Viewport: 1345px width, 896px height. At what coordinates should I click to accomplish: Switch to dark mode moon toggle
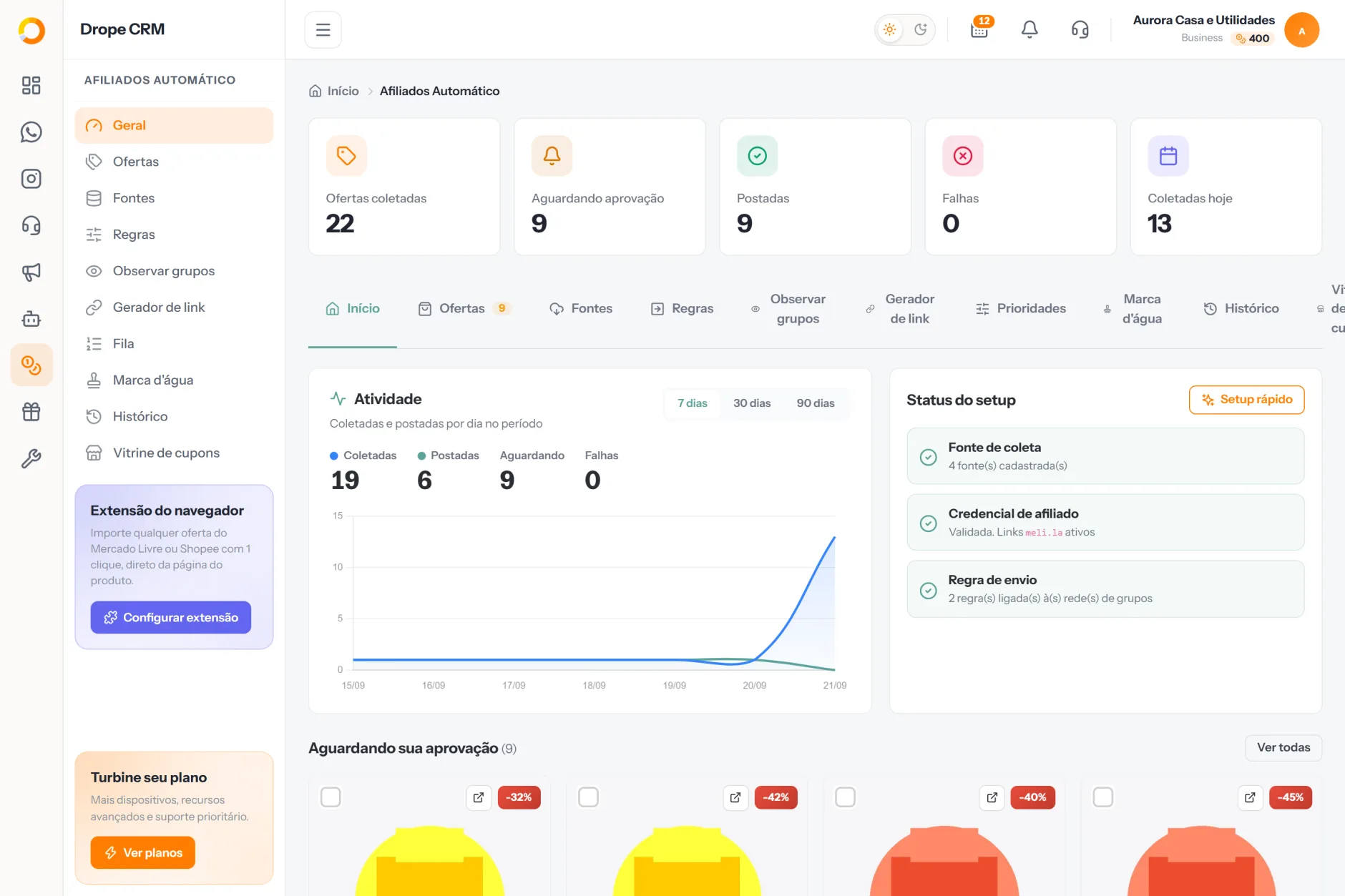921,29
